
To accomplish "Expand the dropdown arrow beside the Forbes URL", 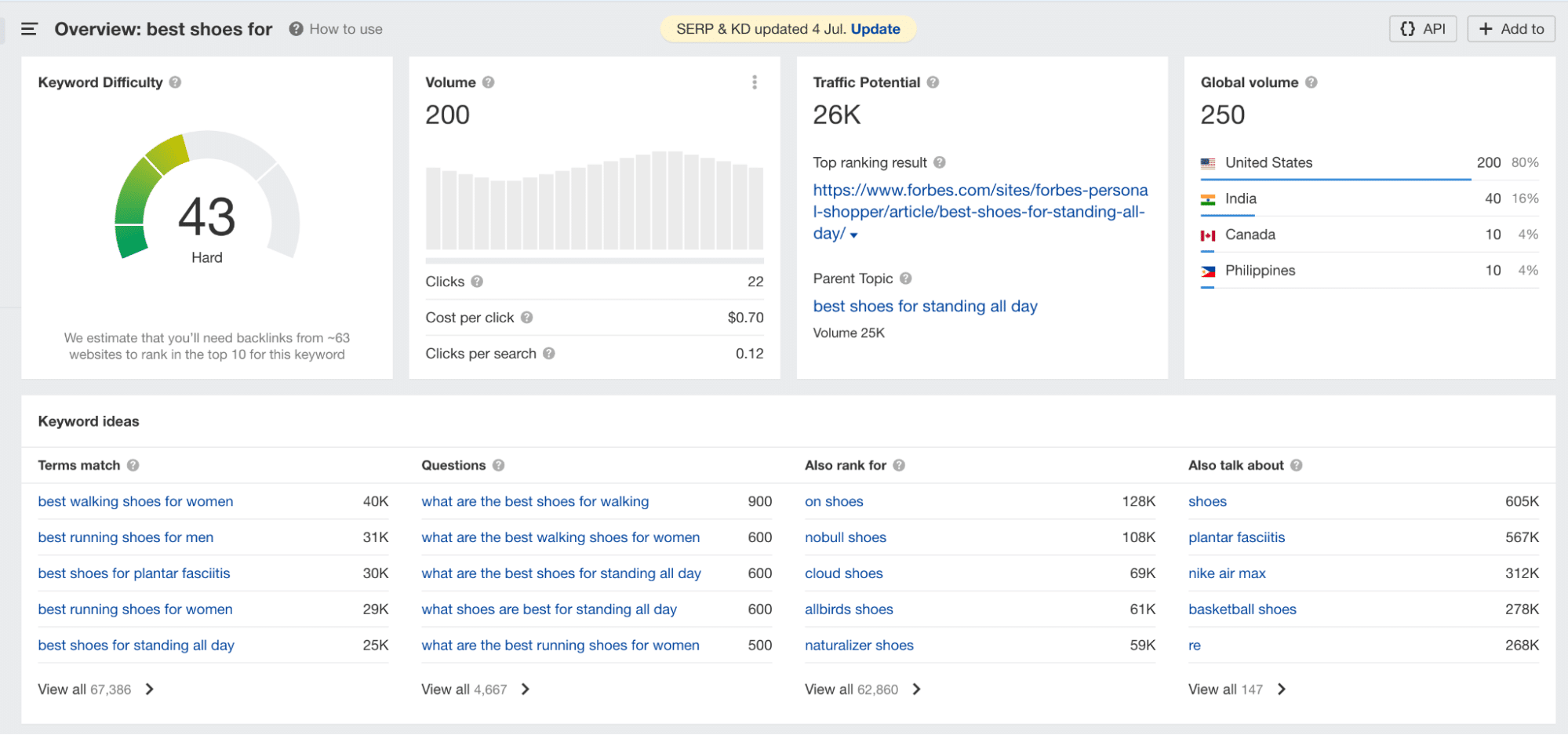I will 854,234.
